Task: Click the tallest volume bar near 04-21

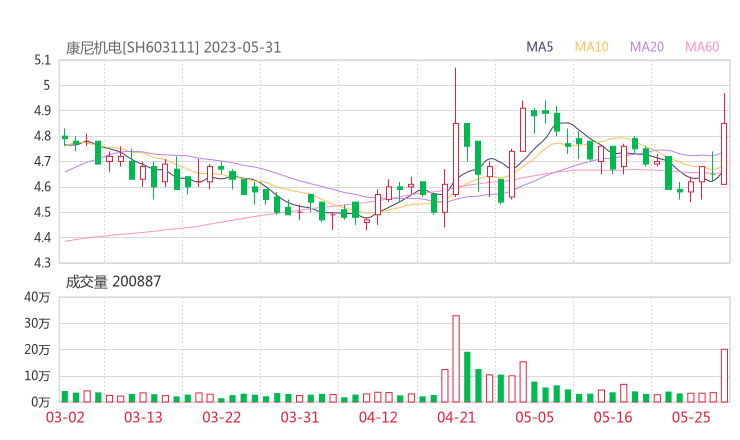Action: coord(456,358)
